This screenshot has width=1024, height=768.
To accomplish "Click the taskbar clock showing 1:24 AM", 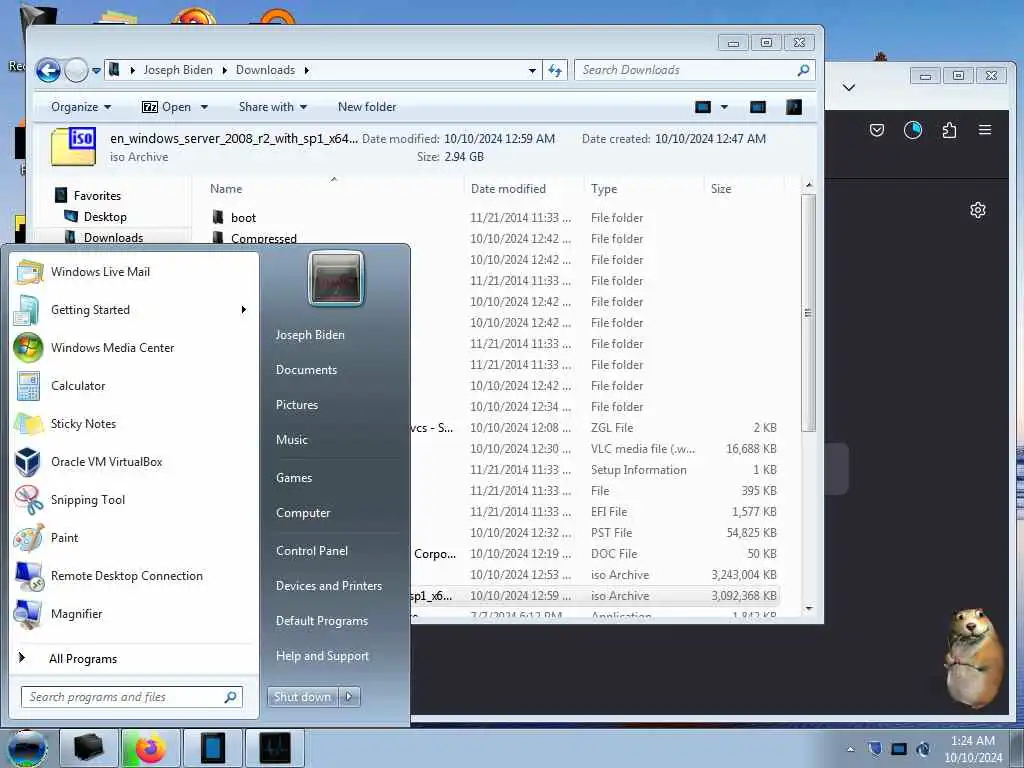I will tap(973, 749).
